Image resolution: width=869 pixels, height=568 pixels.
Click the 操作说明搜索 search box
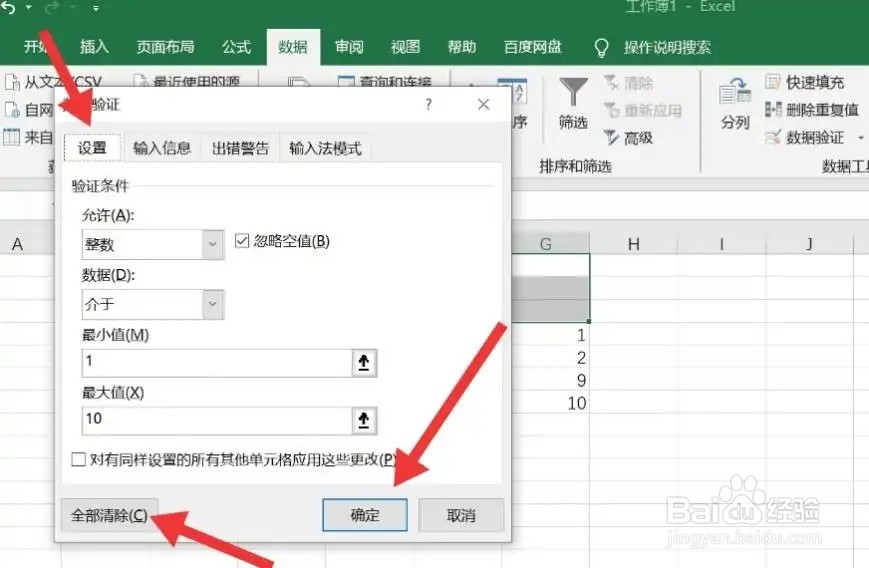coord(667,48)
